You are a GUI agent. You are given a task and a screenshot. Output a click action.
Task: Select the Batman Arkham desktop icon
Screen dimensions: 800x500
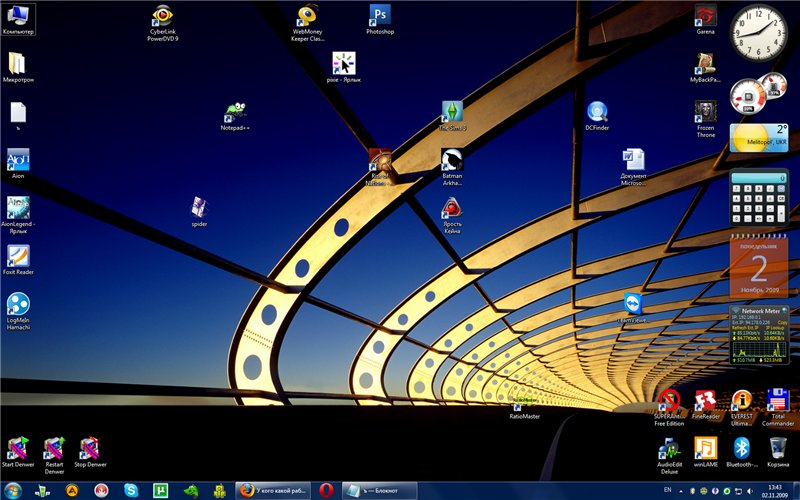[452, 160]
